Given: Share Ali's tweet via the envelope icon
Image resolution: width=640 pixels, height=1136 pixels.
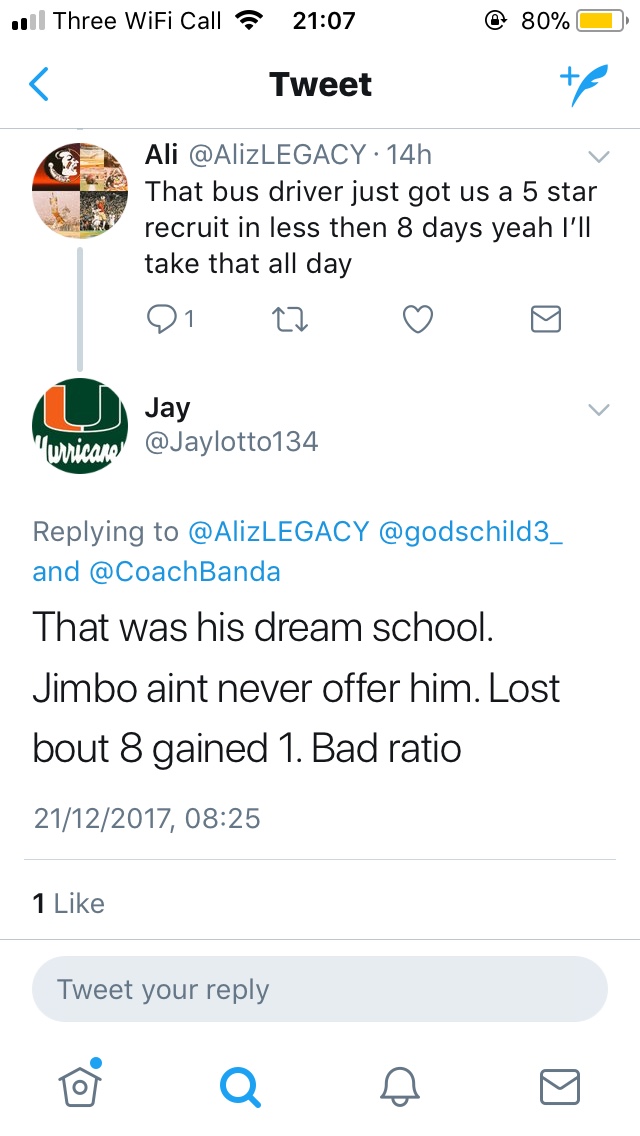Looking at the screenshot, I should click(544, 318).
